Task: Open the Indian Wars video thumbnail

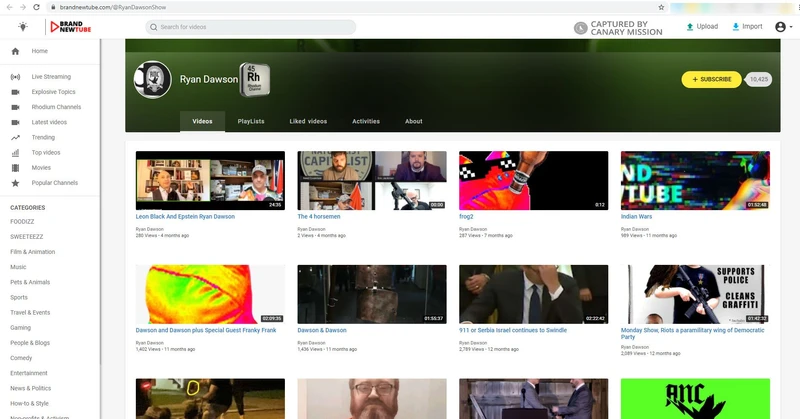Action: 695,180
